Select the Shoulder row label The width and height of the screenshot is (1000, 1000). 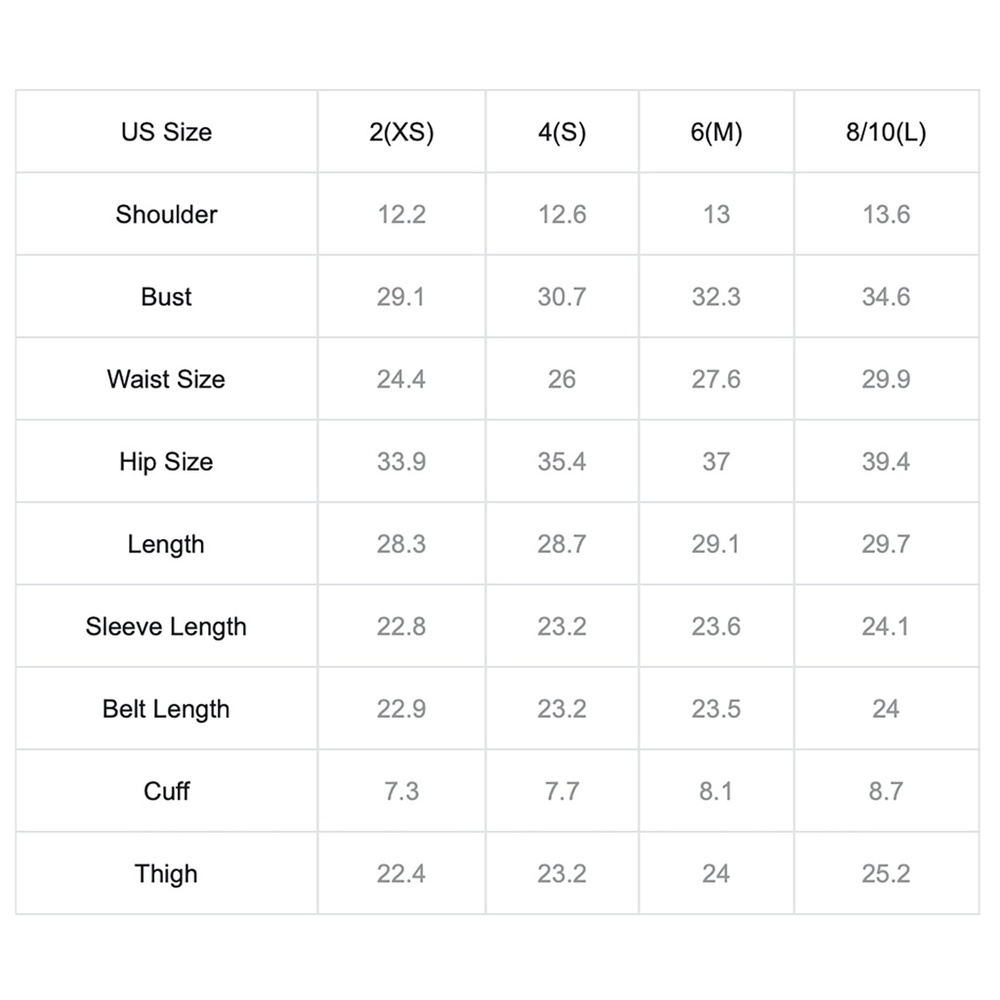point(166,214)
